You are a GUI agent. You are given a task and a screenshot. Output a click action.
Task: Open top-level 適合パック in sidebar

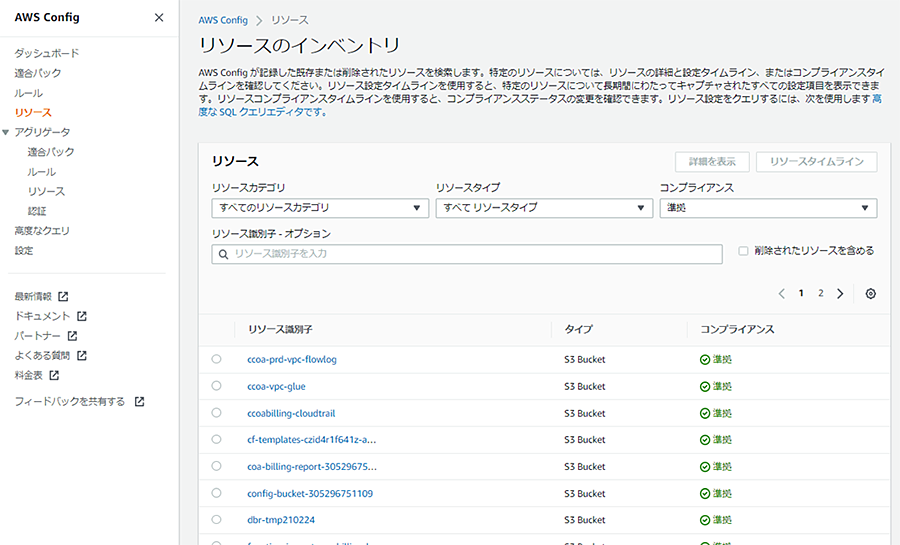[38, 73]
